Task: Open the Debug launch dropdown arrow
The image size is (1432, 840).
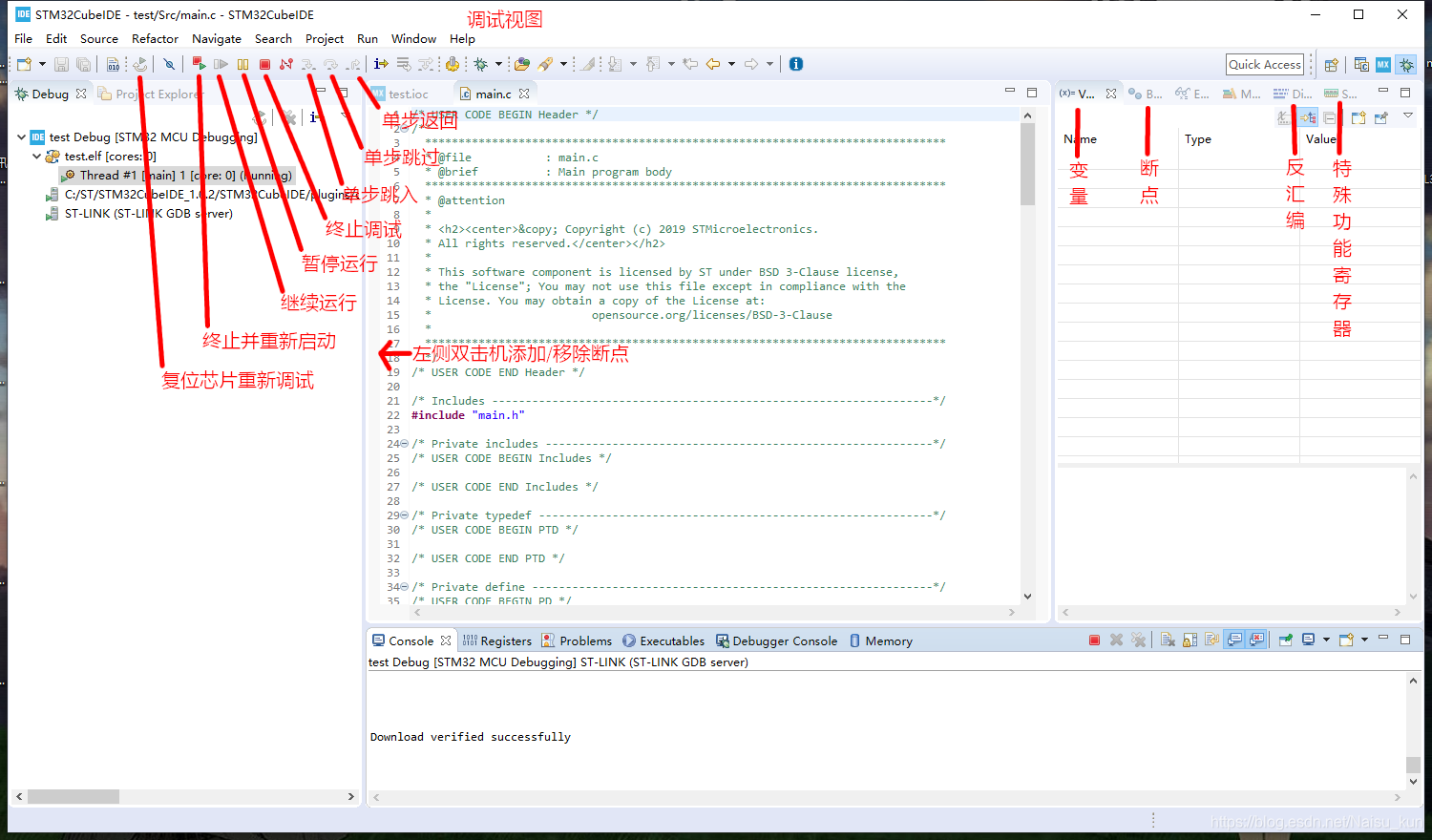Action: point(498,64)
